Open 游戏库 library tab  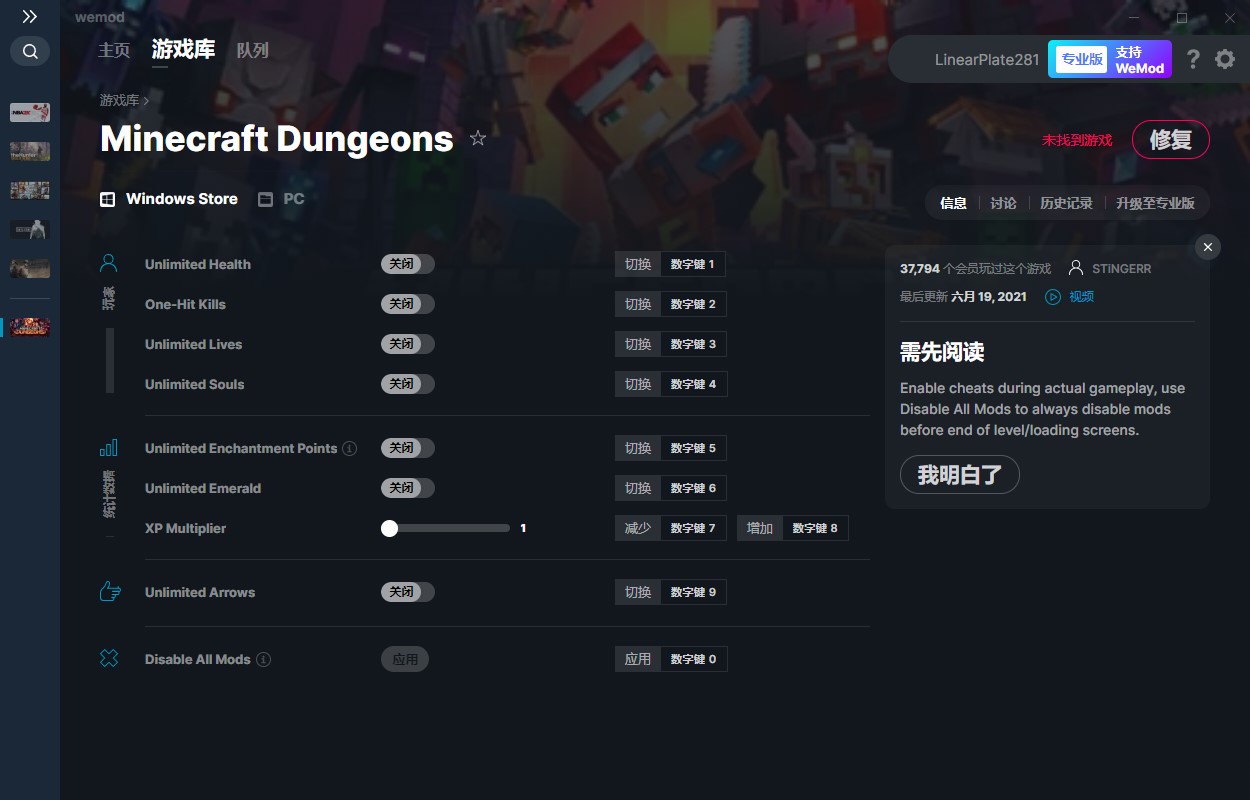[x=183, y=49]
